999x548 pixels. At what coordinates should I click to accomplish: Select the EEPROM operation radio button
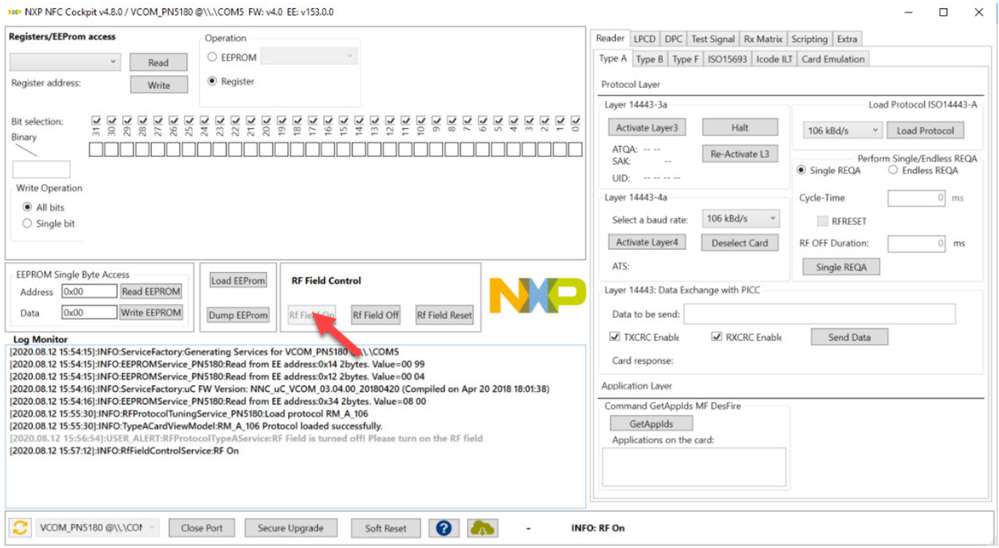pyautogui.click(x=212, y=57)
